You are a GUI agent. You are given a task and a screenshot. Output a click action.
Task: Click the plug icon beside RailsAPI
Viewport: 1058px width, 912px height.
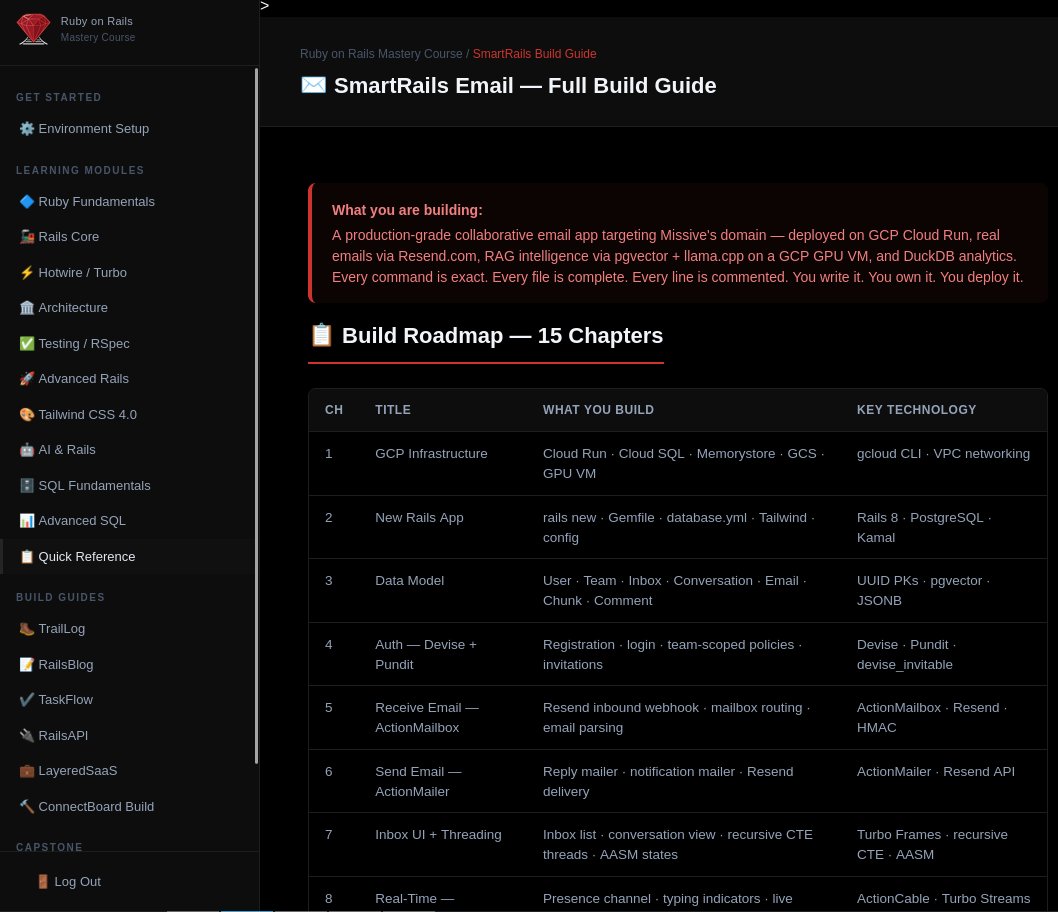[x=27, y=735]
